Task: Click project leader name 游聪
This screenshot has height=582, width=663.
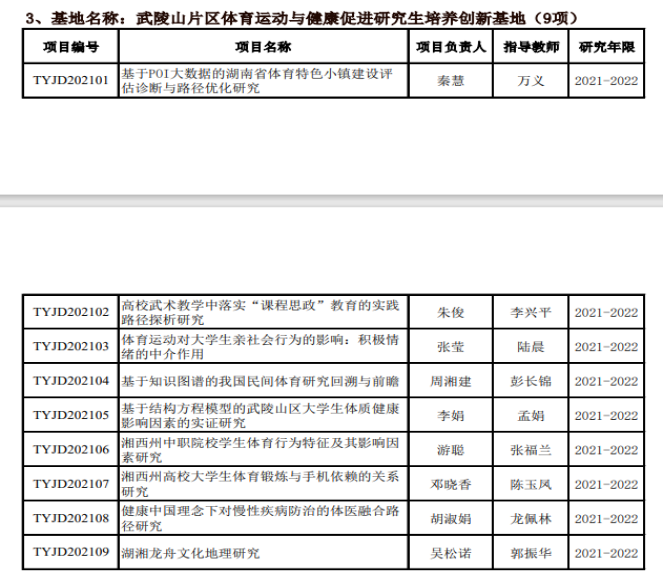Action: (x=451, y=450)
